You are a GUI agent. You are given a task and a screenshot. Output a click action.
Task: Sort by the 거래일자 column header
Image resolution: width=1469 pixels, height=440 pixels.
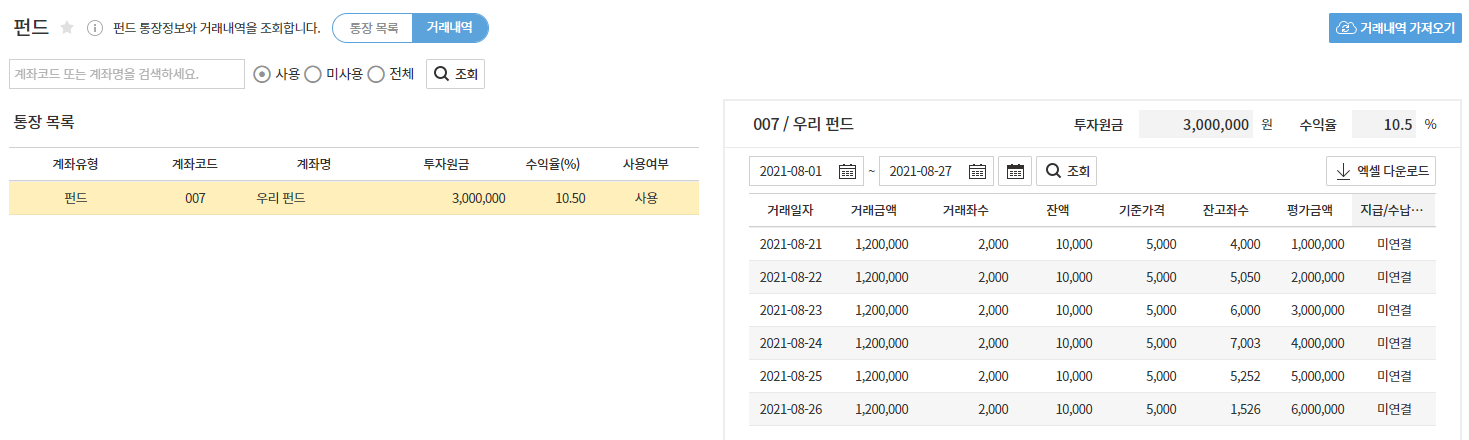(x=790, y=211)
